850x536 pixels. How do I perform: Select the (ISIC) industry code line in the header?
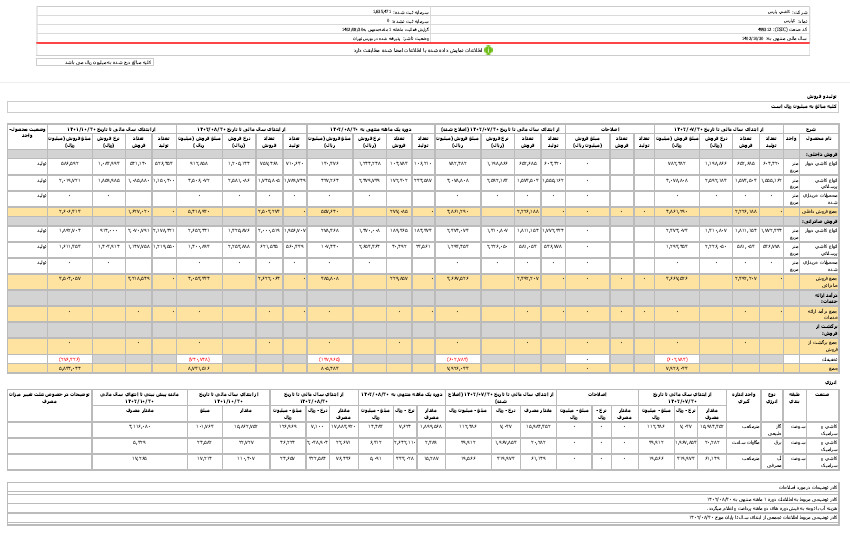[783, 30]
